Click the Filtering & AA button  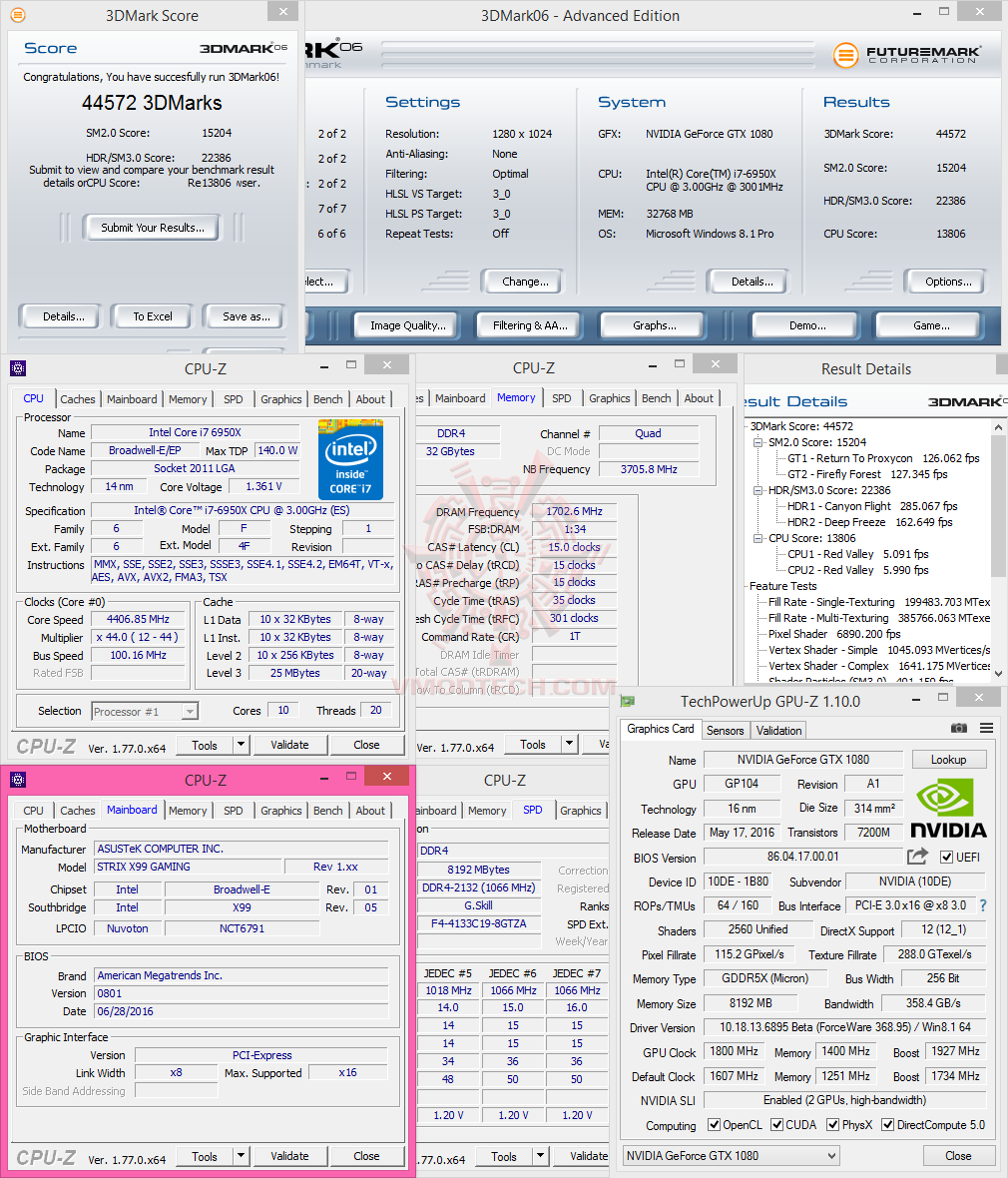pyautogui.click(x=530, y=325)
